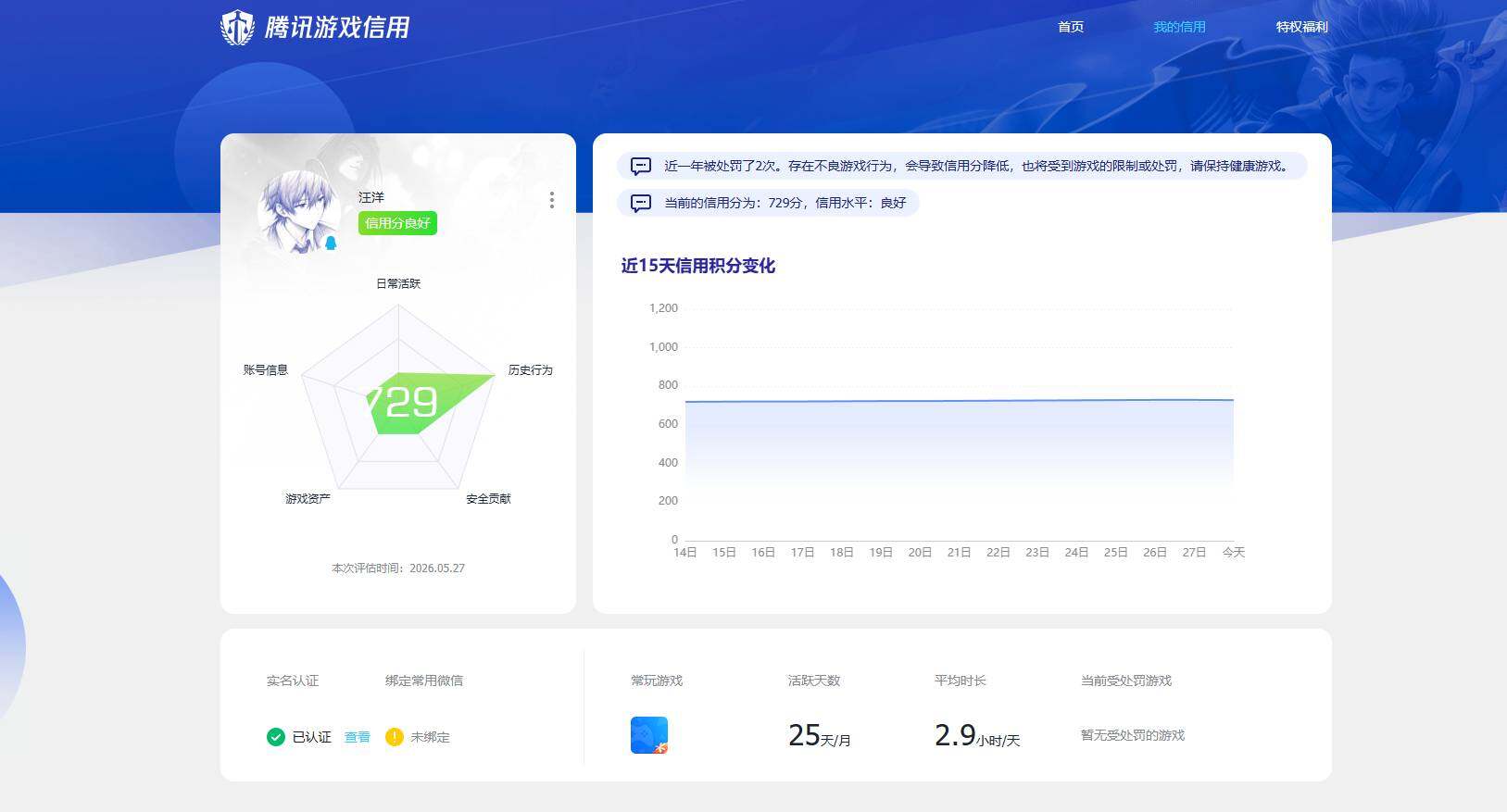Click the 当前的信用分为: 729分 message
1507x812 pixels.
click(x=785, y=203)
